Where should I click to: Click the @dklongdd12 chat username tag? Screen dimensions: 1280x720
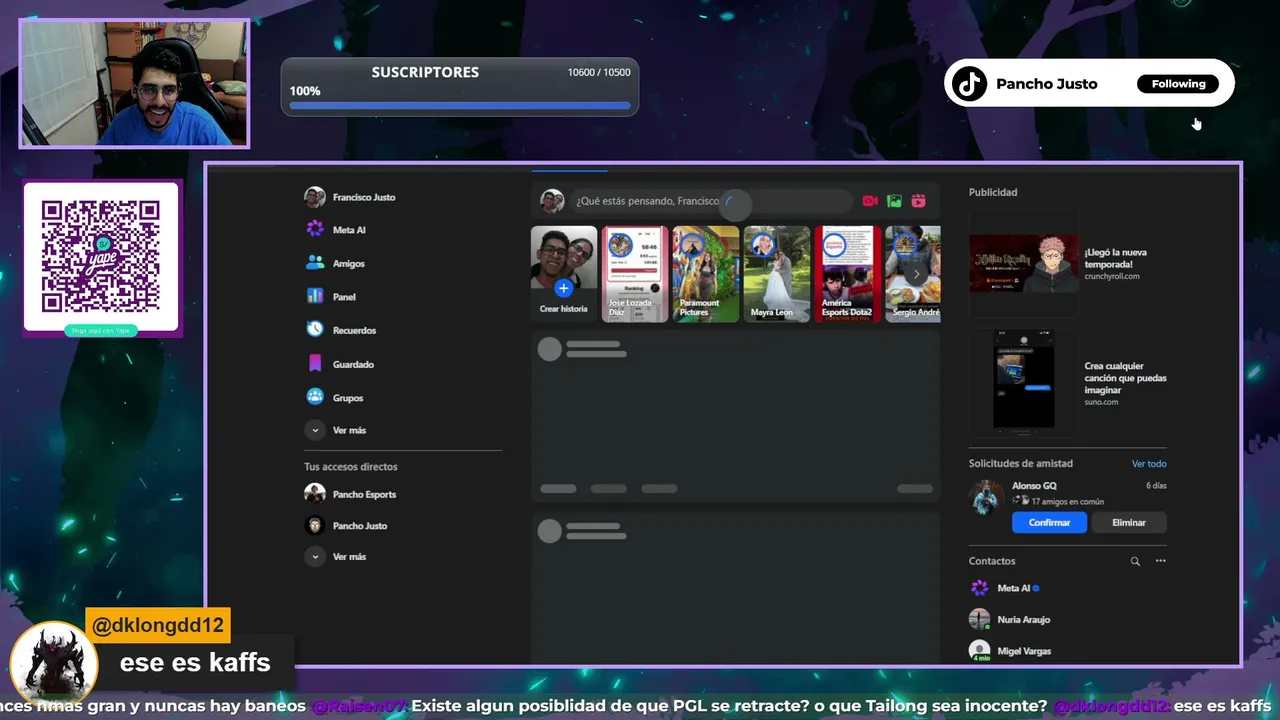158,626
